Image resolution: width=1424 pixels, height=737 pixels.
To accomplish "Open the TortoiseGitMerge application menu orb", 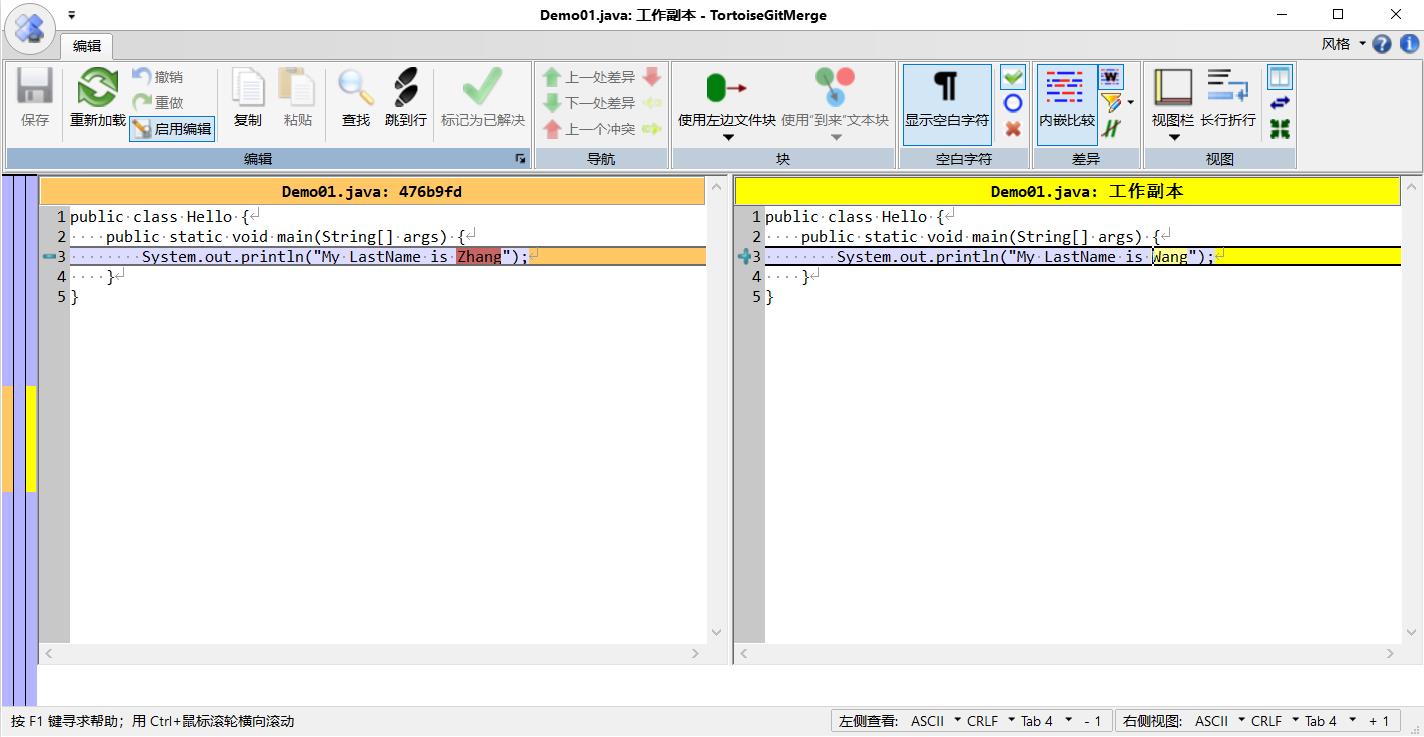I will pyautogui.click(x=29, y=29).
